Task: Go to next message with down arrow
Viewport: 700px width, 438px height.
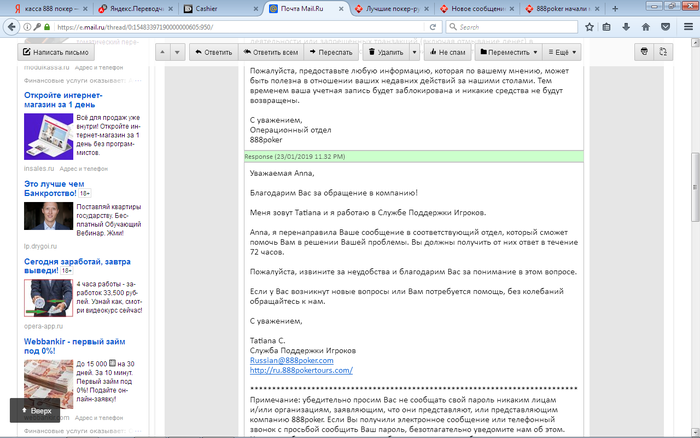Action: pyautogui.click(x=177, y=52)
